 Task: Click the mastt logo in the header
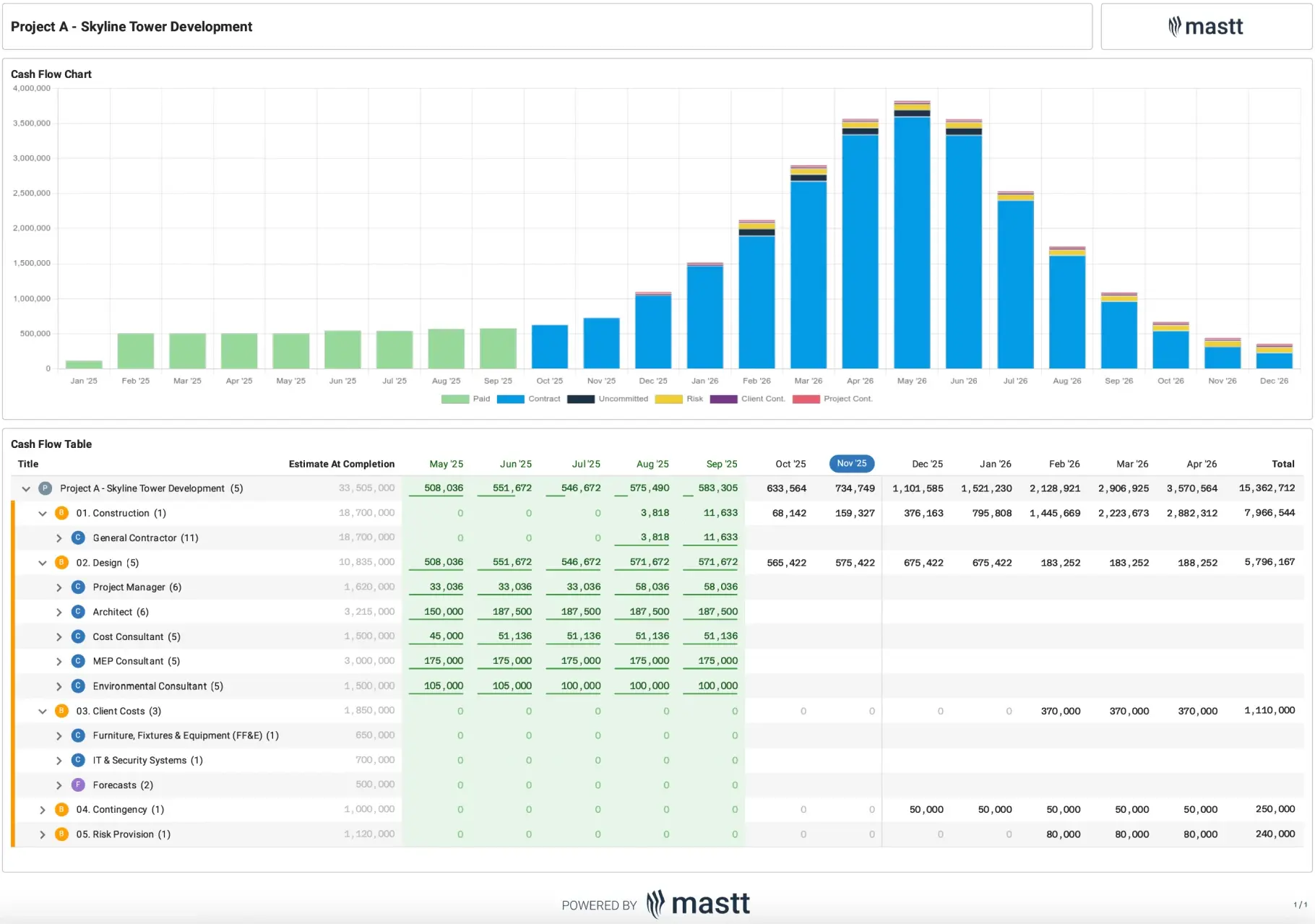pos(1205,27)
